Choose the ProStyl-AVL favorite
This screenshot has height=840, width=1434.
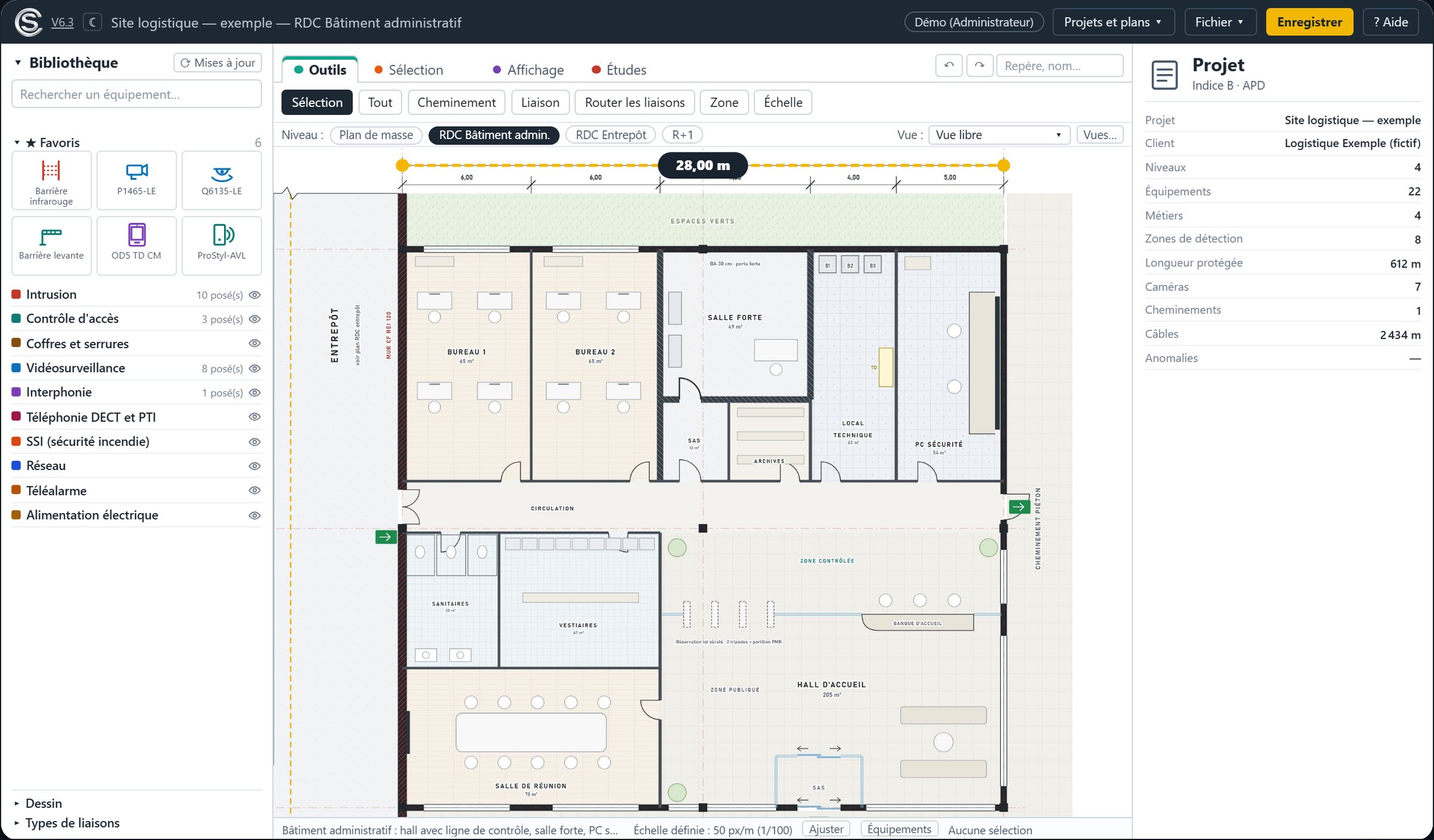(x=222, y=246)
